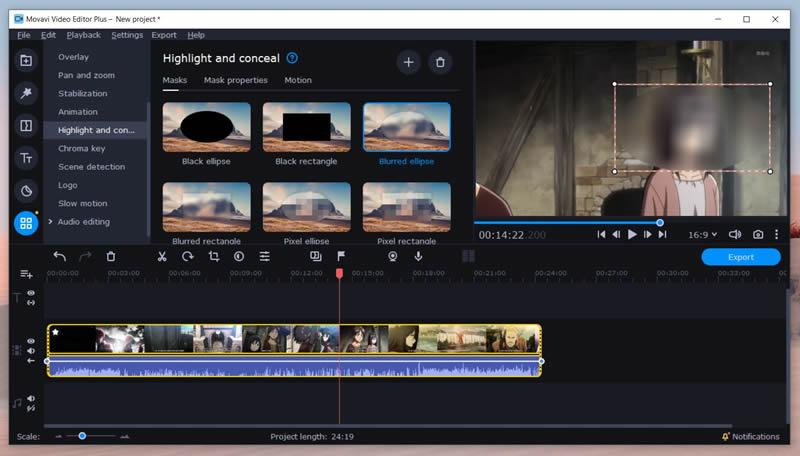The height and width of the screenshot is (456, 800).
Task: Toggle title track visibility eye
Action: (x=31, y=293)
